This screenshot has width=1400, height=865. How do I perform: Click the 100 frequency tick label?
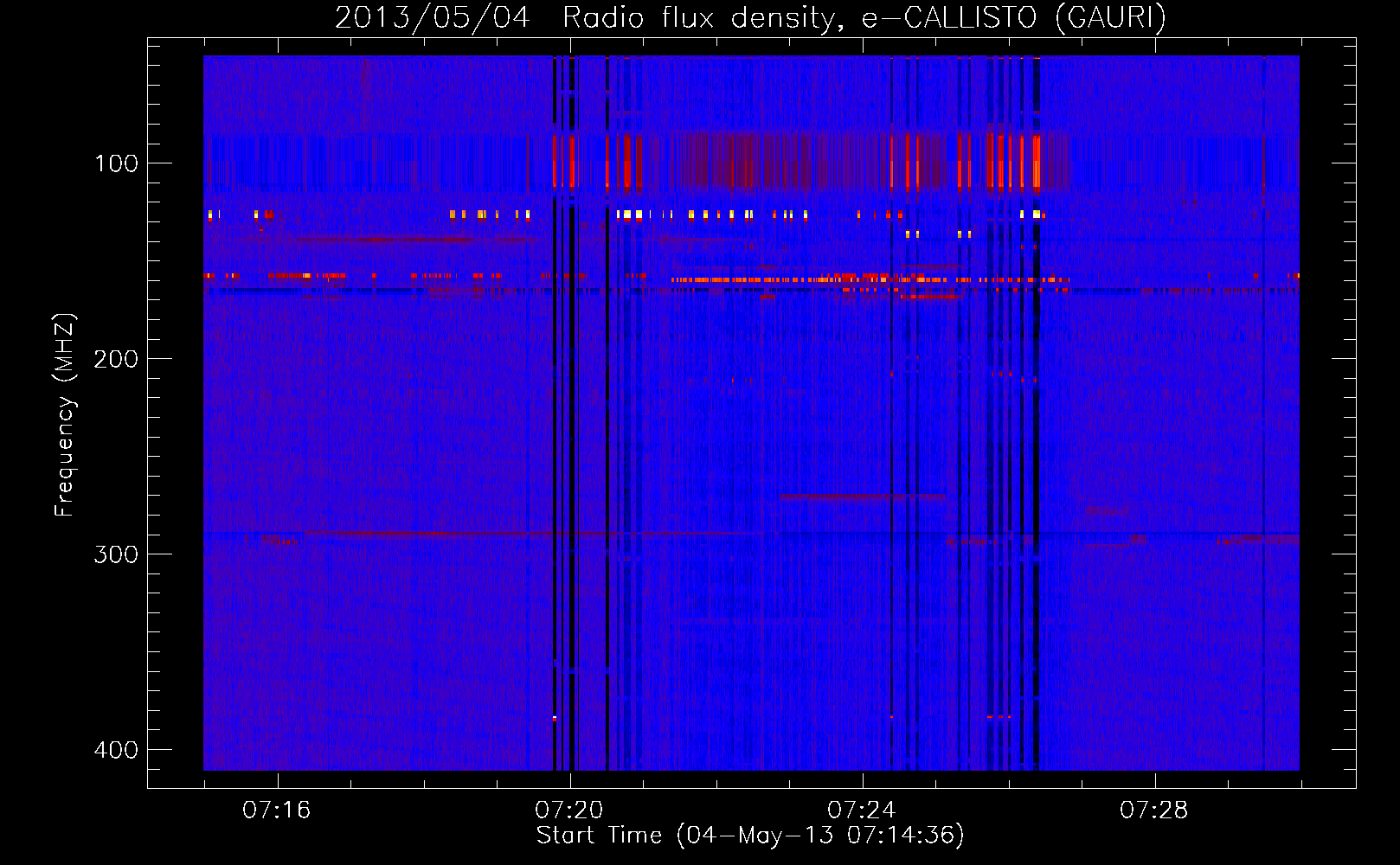tap(116, 163)
